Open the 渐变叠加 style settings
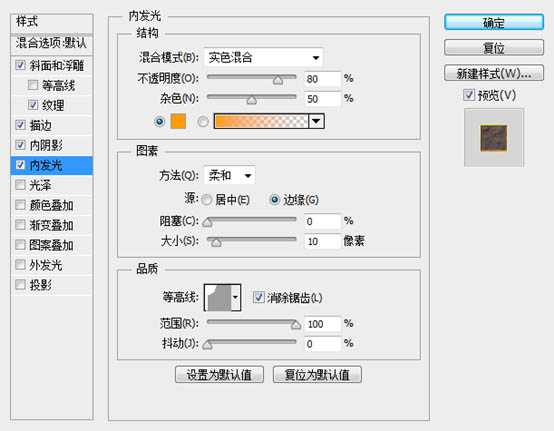The height and width of the screenshot is (431, 554). click(52, 225)
